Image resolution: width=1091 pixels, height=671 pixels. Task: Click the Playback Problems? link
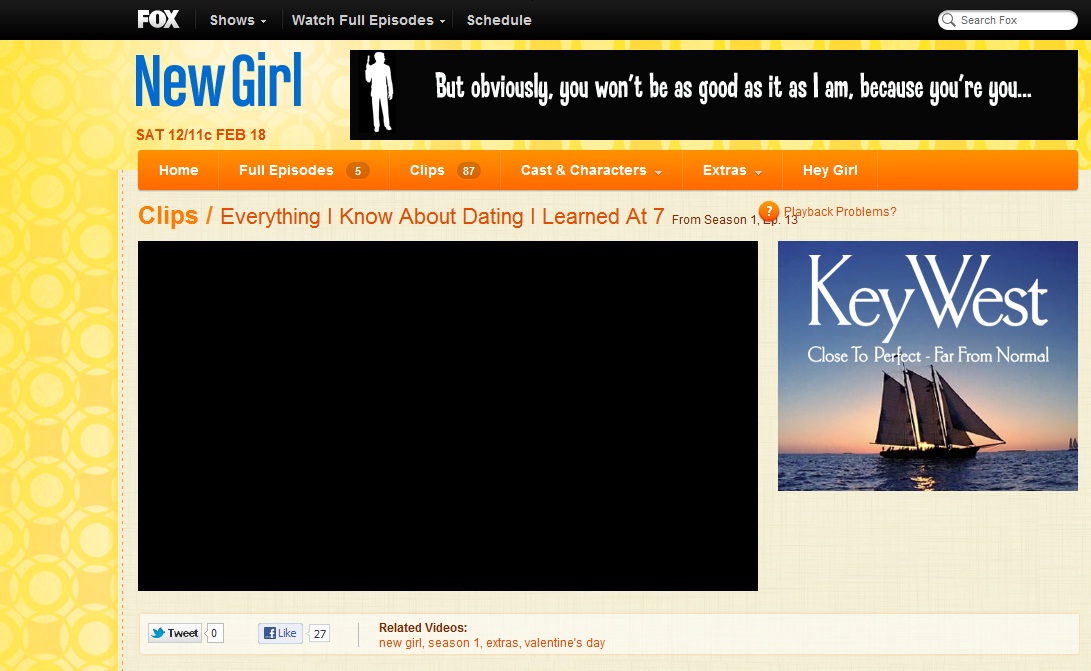(x=840, y=212)
